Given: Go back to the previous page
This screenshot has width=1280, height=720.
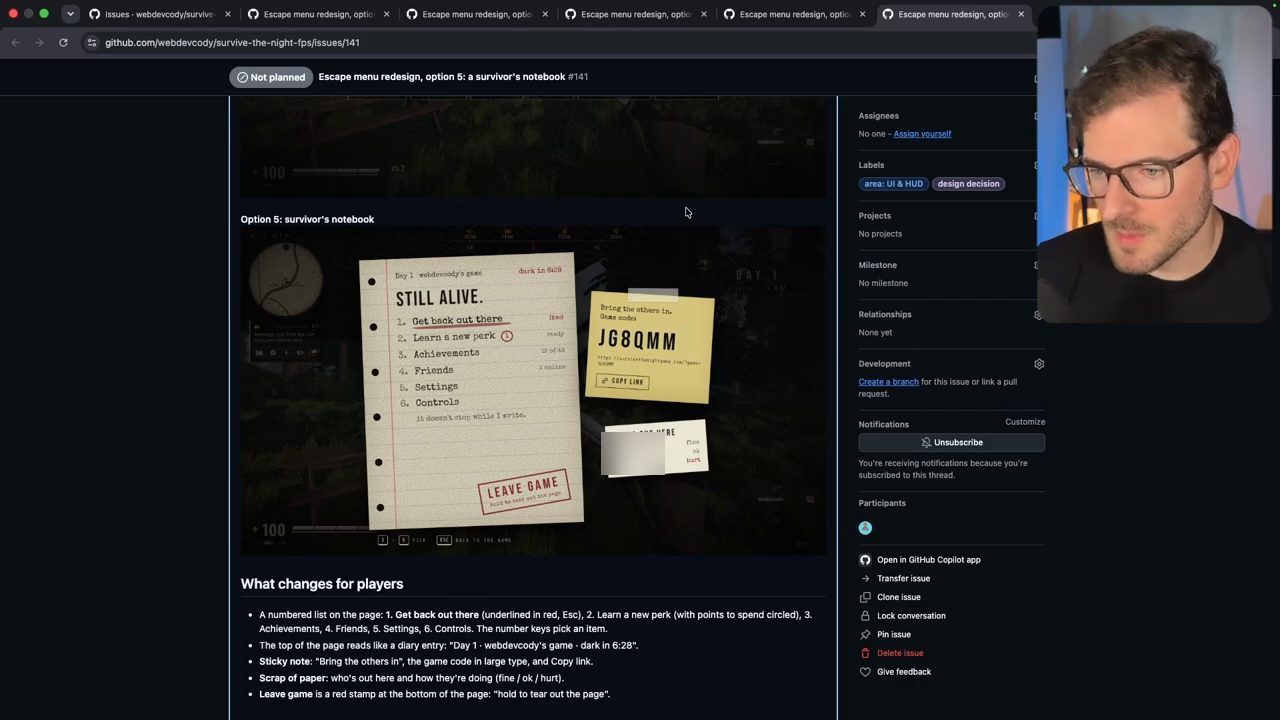Looking at the screenshot, I should tap(15, 42).
